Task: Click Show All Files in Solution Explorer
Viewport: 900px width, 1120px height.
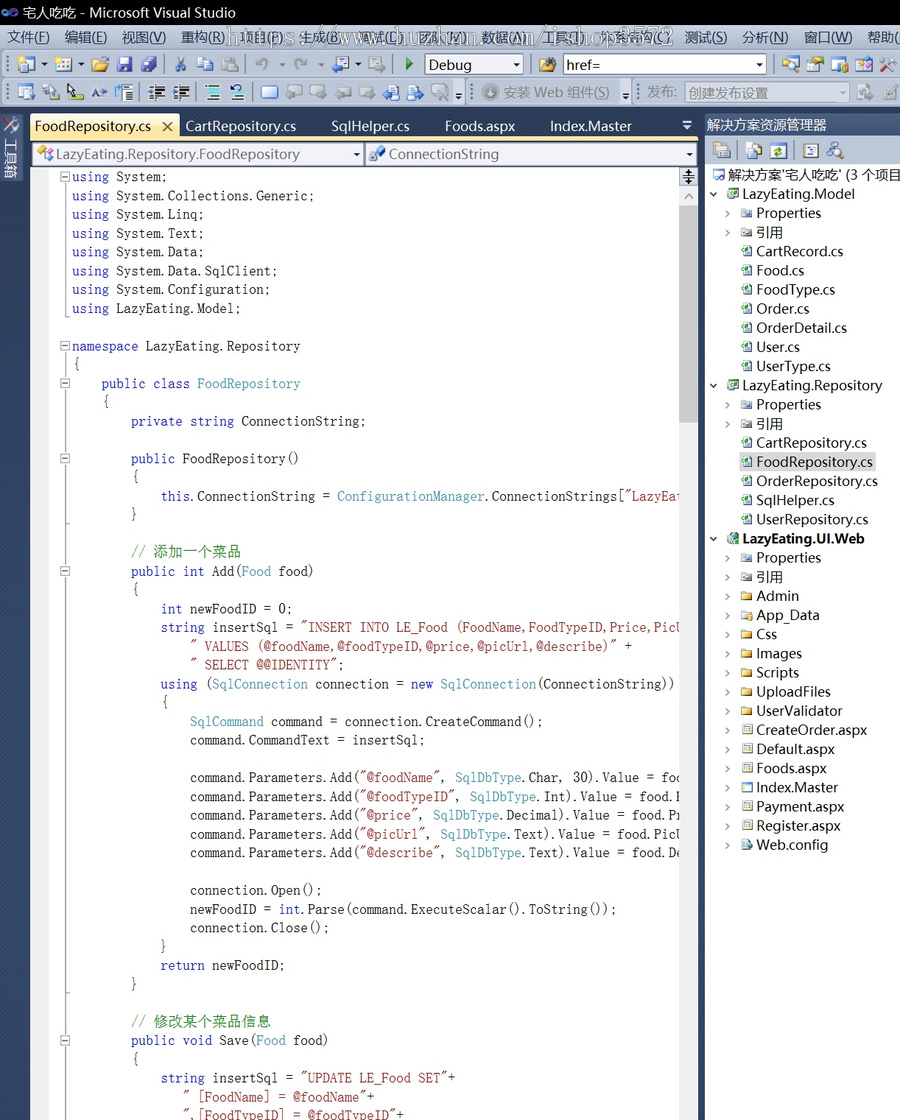Action: click(754, 150)
